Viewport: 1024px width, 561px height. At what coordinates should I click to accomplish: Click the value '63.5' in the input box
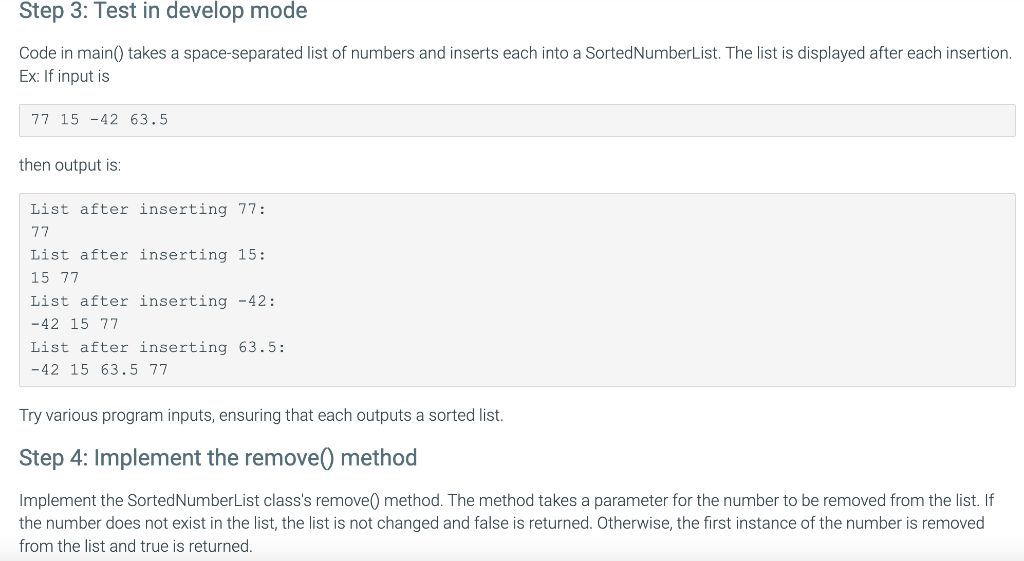[149, 120]
